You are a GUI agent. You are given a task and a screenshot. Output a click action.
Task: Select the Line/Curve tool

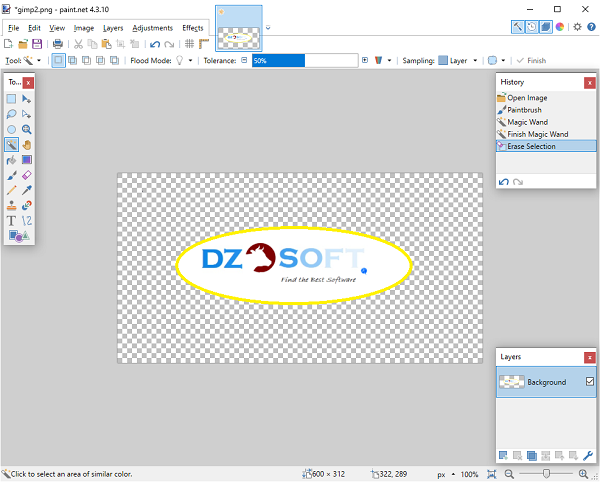coord(26,221)
